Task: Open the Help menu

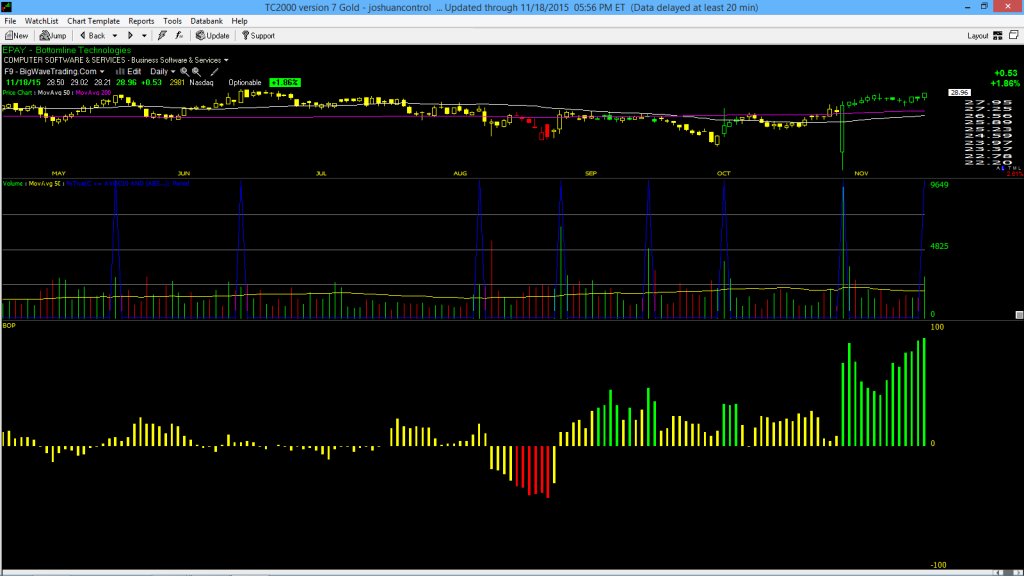Action: click(240, 21)
